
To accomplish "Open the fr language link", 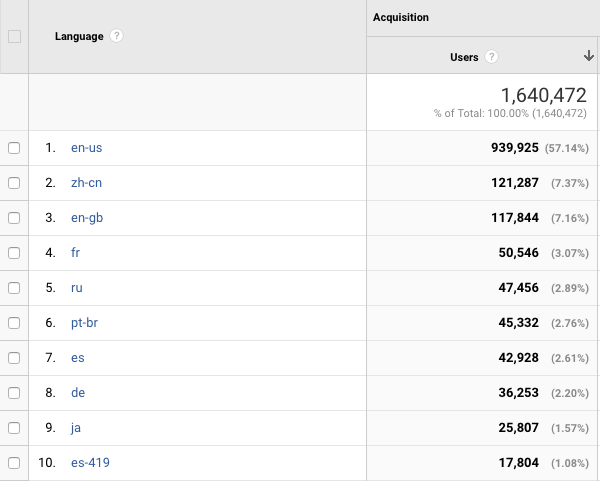I will [x=75, y=252].
